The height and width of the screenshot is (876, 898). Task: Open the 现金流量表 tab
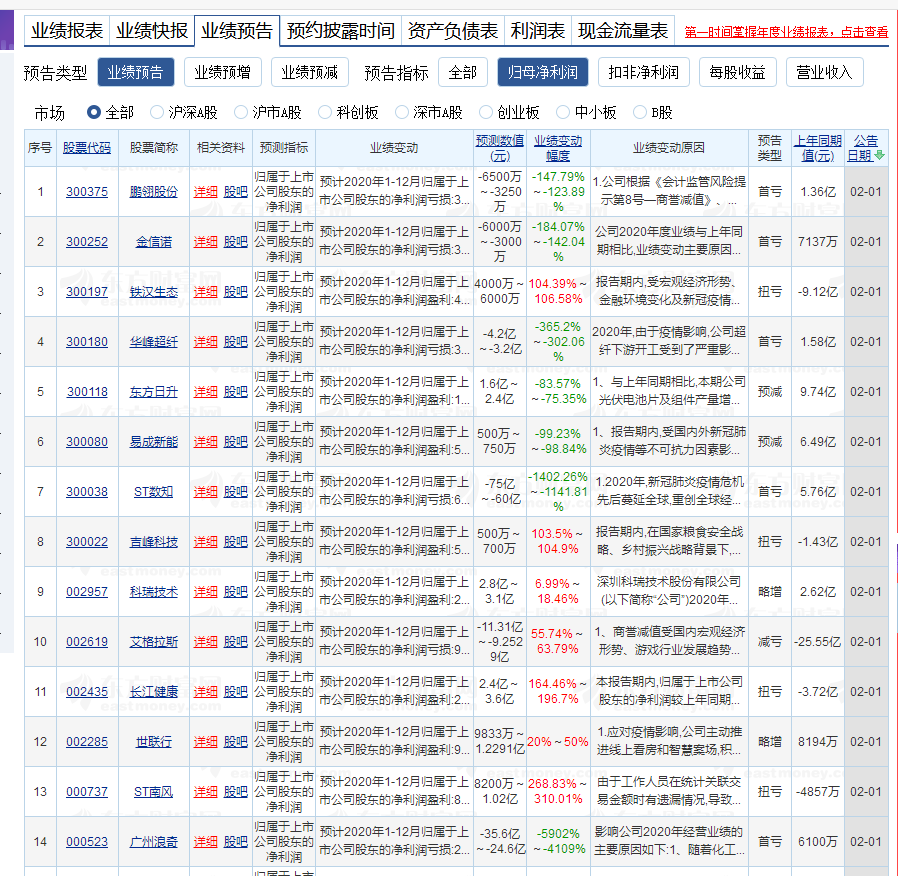[x=623, y=30]
